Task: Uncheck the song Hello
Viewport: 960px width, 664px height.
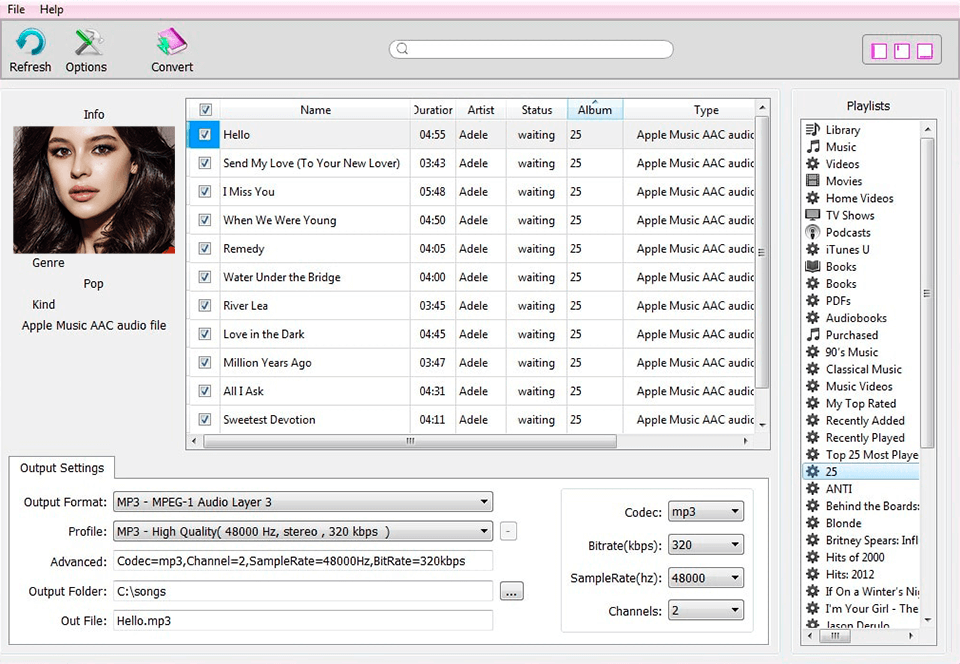Action: [203, 134]
